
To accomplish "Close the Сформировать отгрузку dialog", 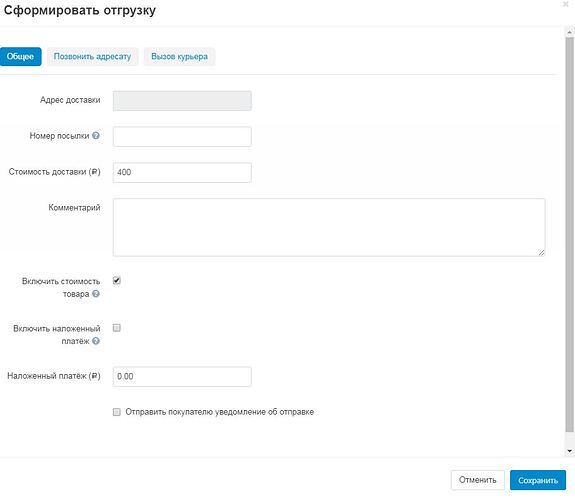I will tap(566, 4).
